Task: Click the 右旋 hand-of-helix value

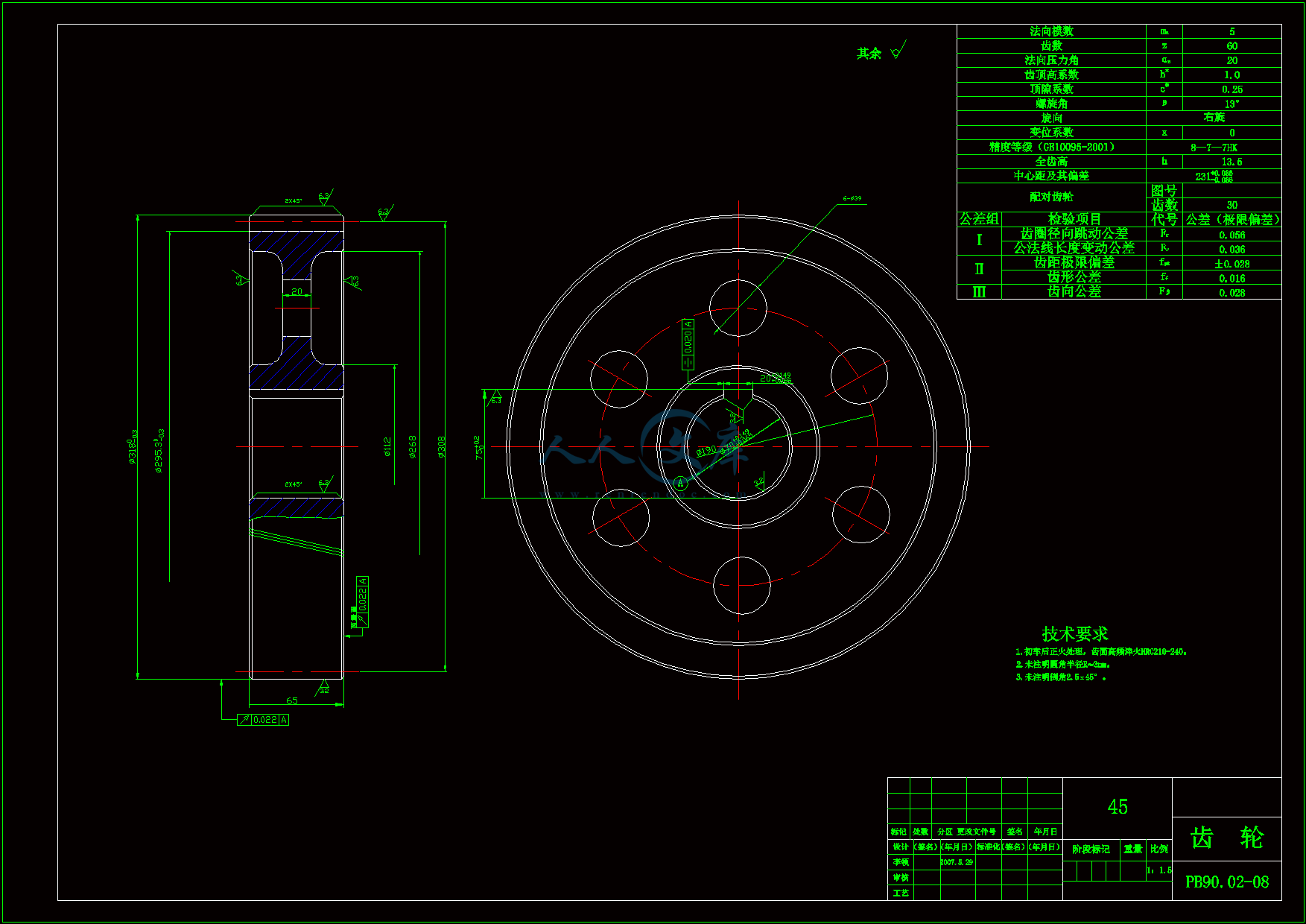Action: click(1214, 117)
